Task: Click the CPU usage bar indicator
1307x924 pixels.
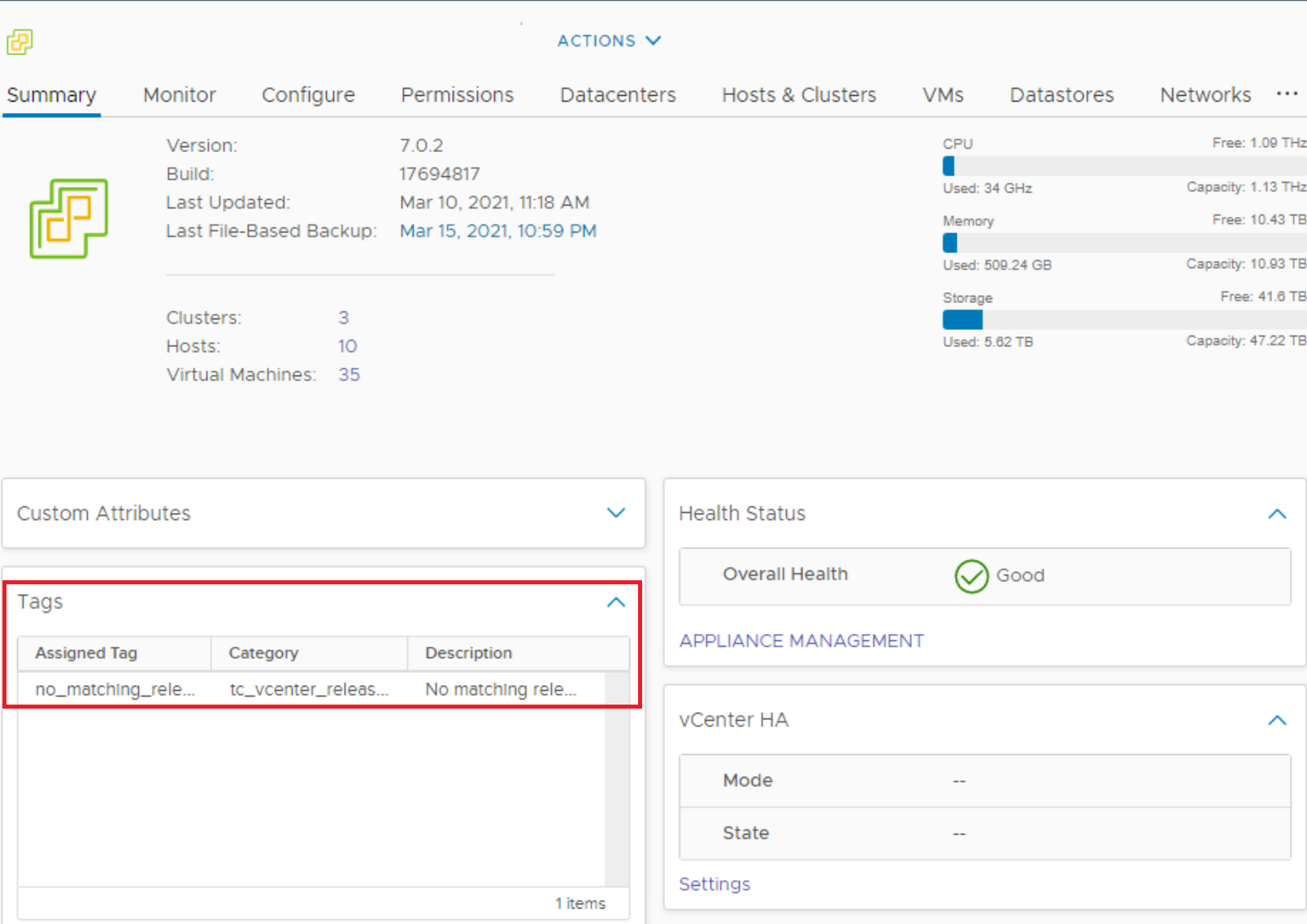Action: coord(948,165)
